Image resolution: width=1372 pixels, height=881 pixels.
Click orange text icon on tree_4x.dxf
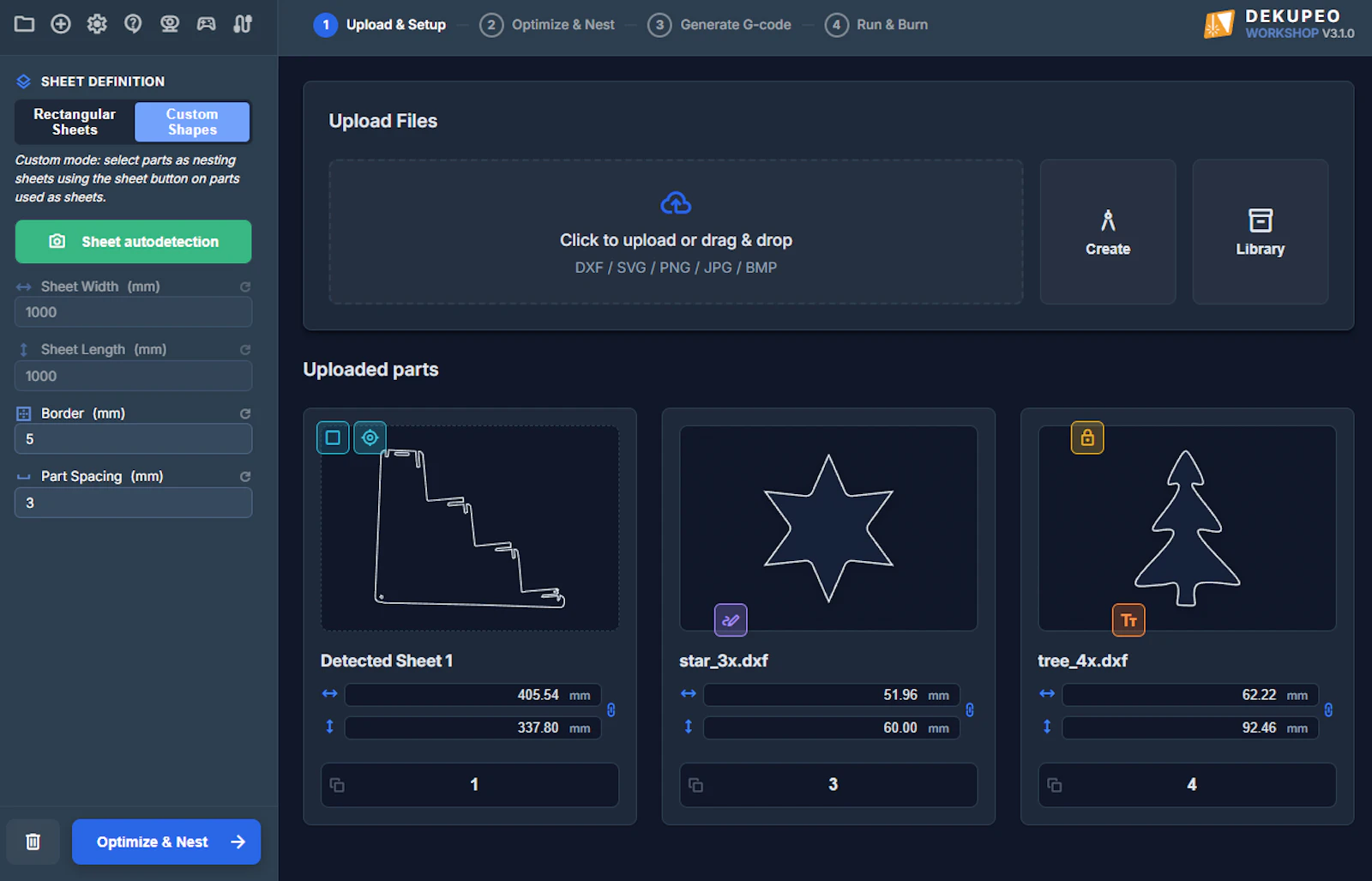(x=1128, y=620)
